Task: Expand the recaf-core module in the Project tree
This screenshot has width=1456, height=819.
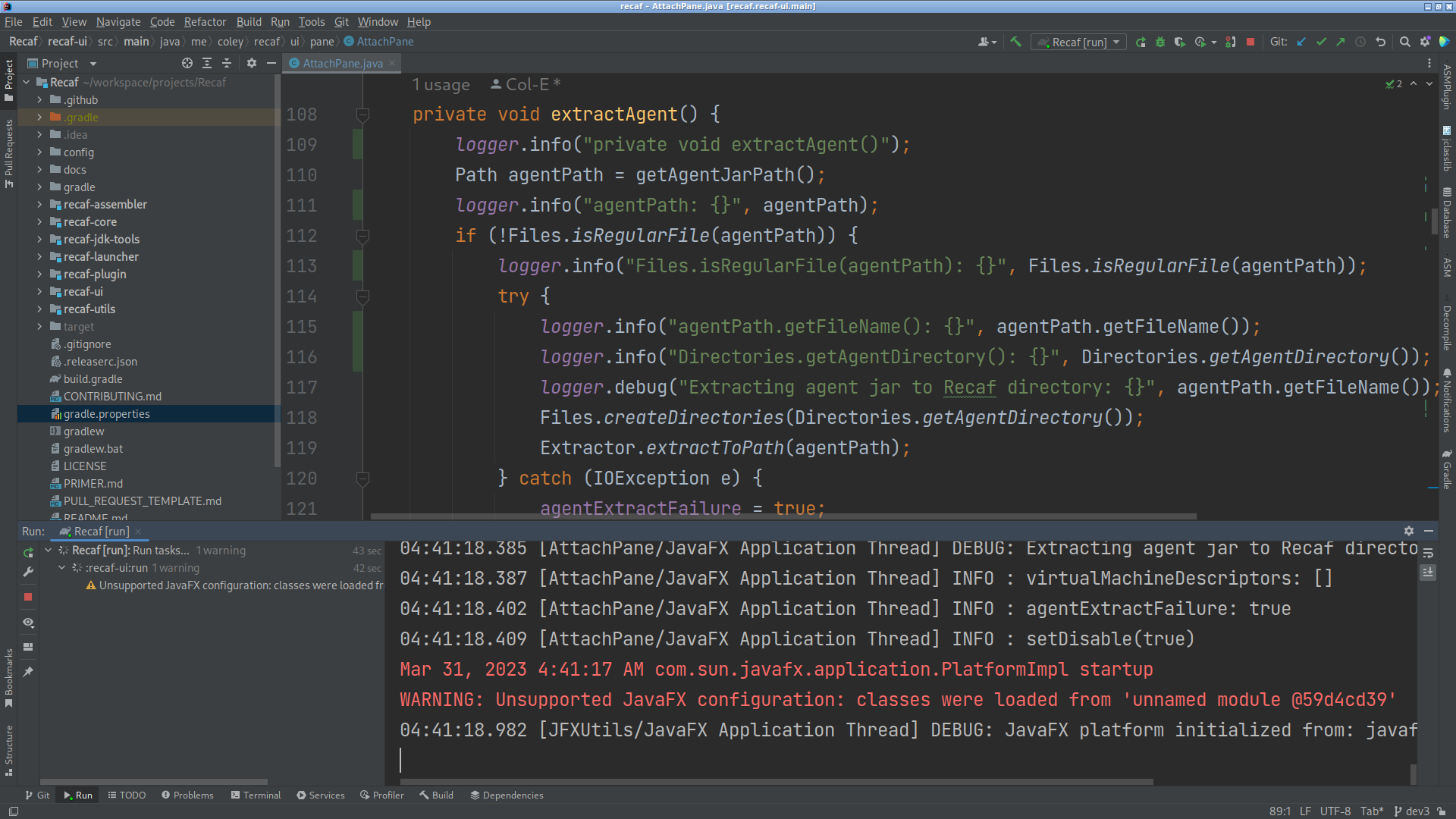Action: point(40,221)
